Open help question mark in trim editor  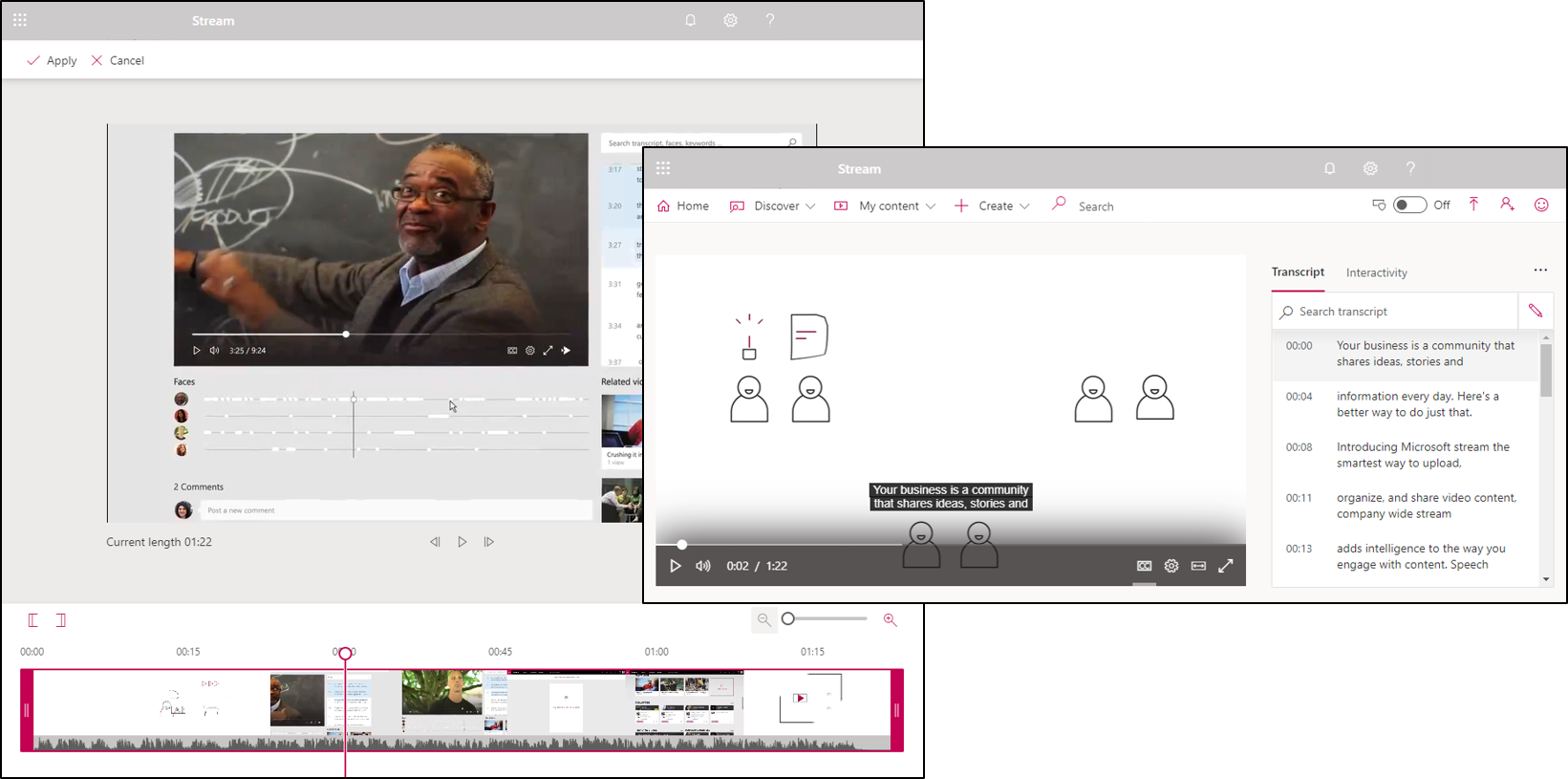click(770, 20)
